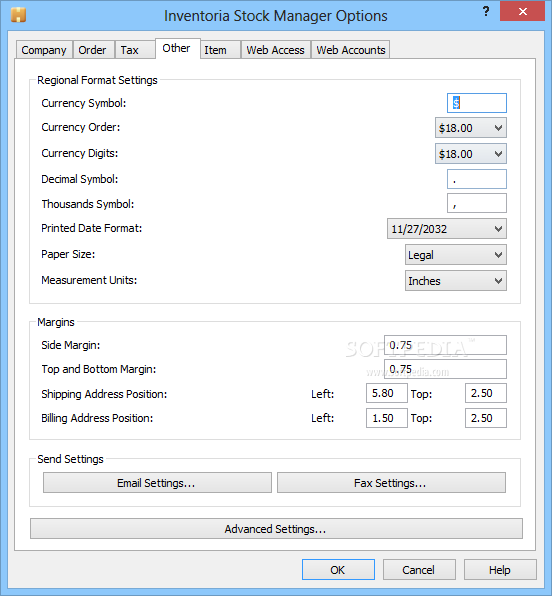Click Billing Address Left position field

[387, 418]
